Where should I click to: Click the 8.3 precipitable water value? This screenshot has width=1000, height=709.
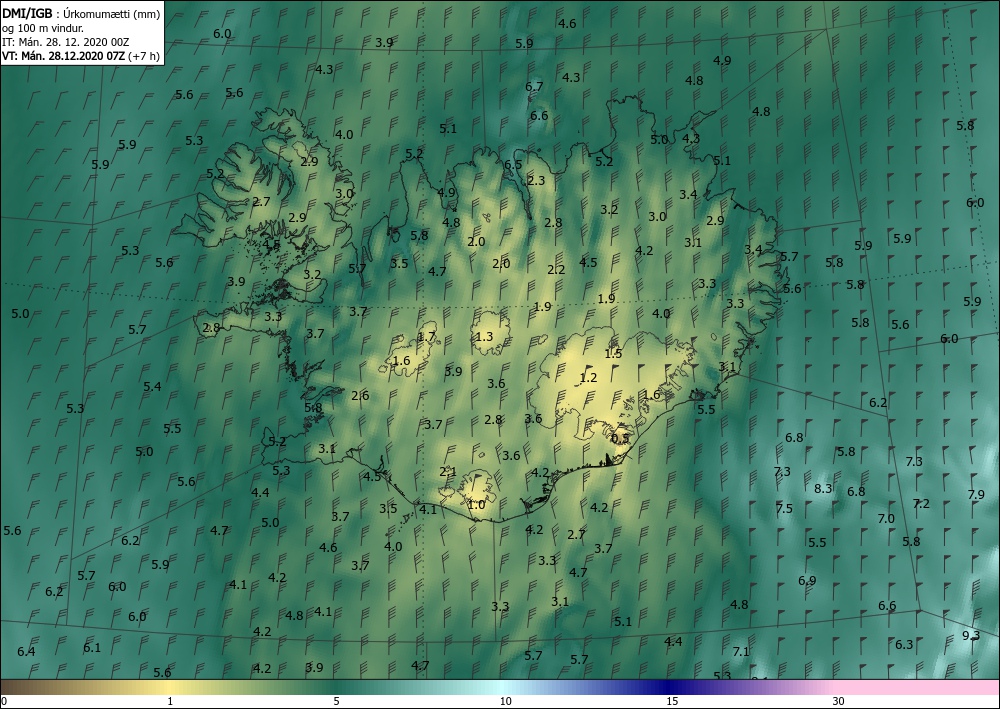click(x=823, y=488)
